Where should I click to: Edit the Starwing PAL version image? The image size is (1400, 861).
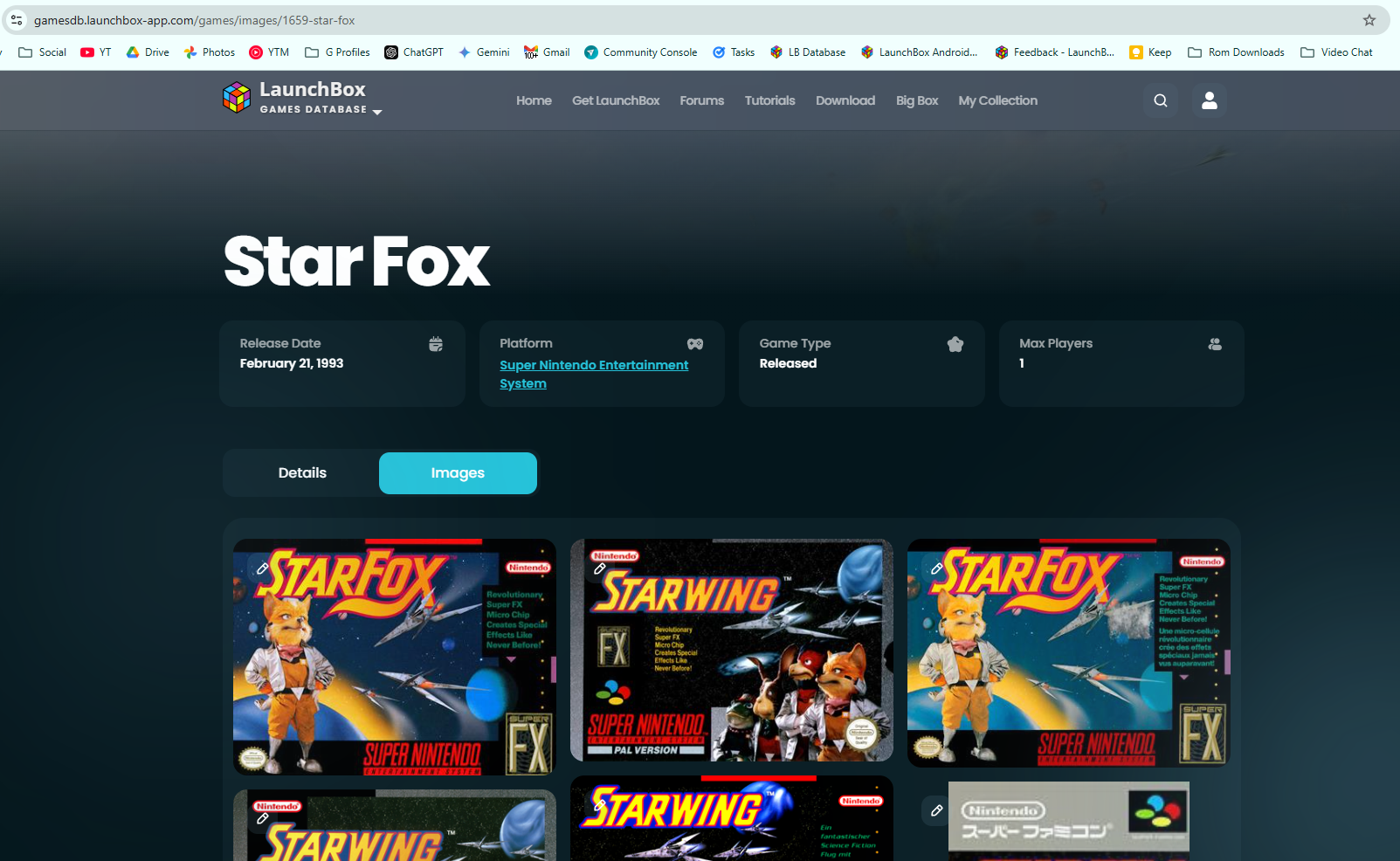tap(599, 568)
